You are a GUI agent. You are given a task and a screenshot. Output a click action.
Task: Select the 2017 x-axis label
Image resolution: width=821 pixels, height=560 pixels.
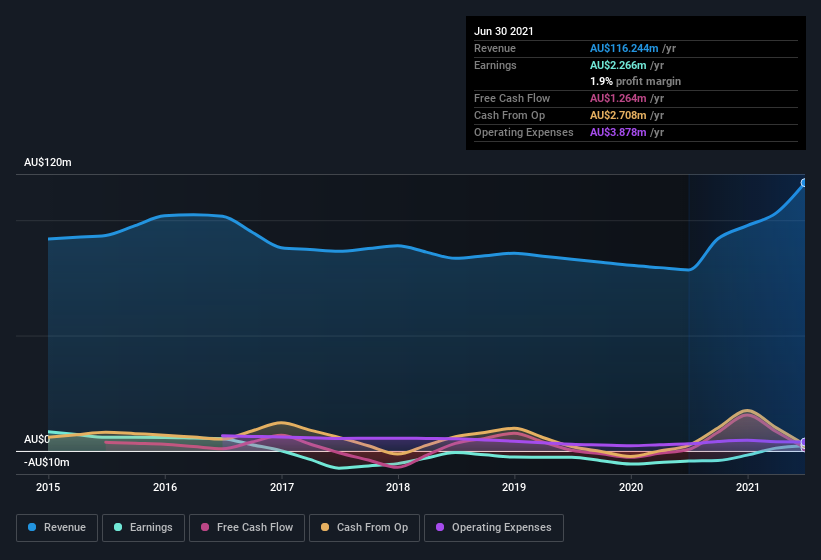(282, 487)
